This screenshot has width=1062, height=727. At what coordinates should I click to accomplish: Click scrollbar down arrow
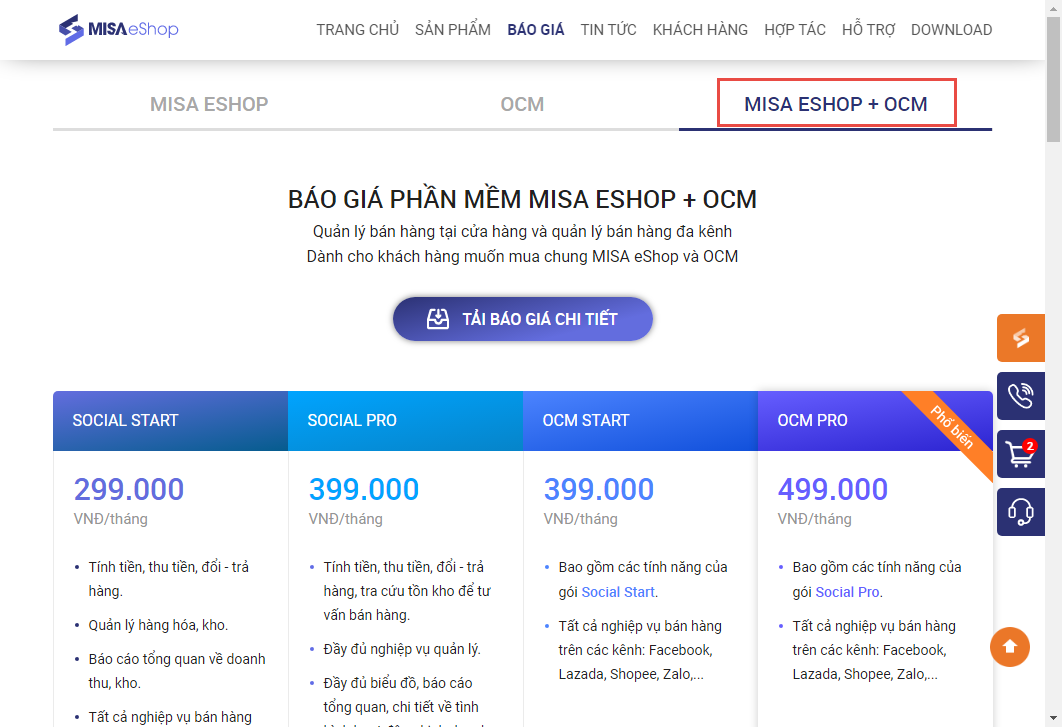tap(1054, 718)
